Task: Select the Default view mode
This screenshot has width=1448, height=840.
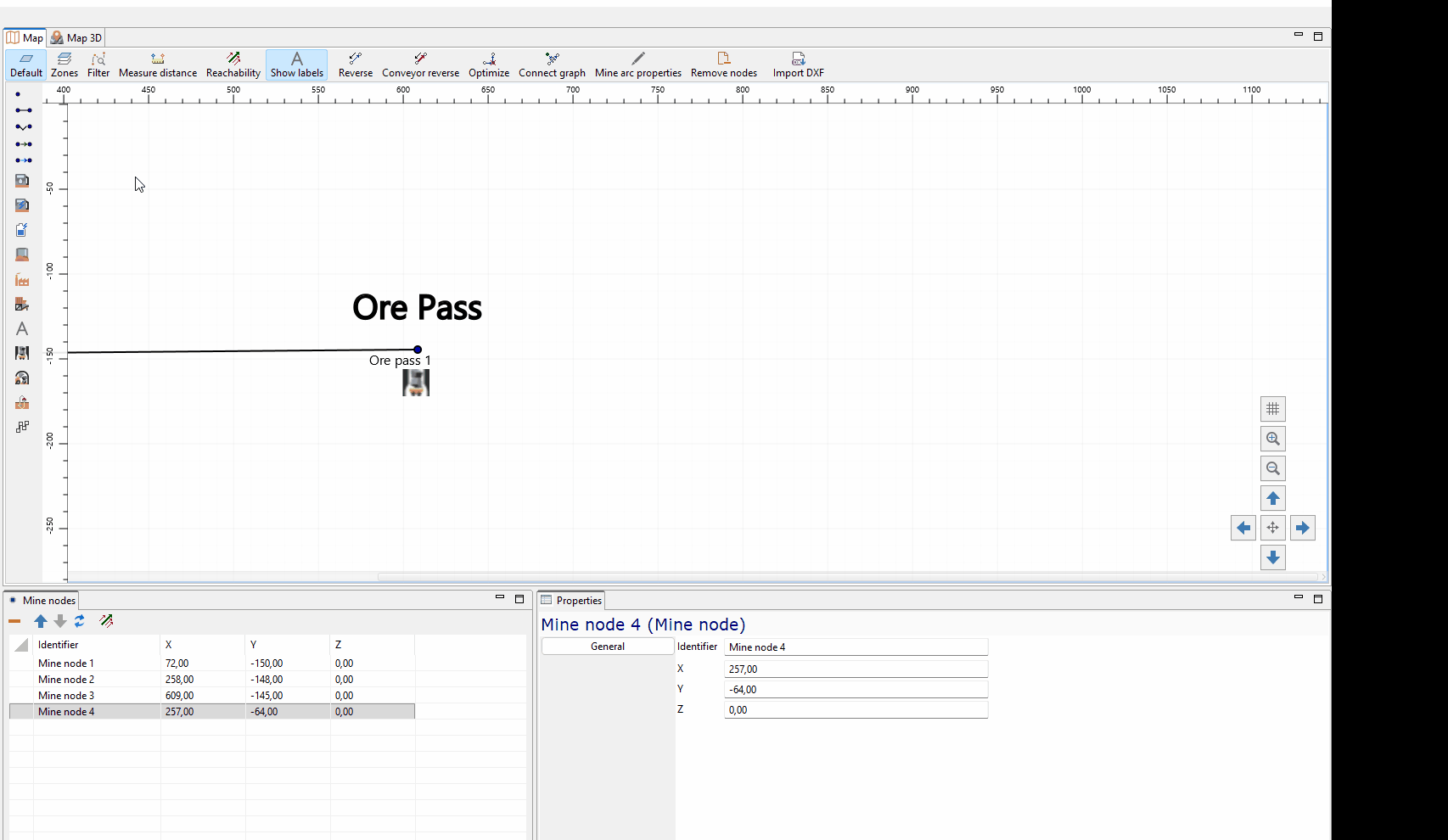Action: point(26,64)
